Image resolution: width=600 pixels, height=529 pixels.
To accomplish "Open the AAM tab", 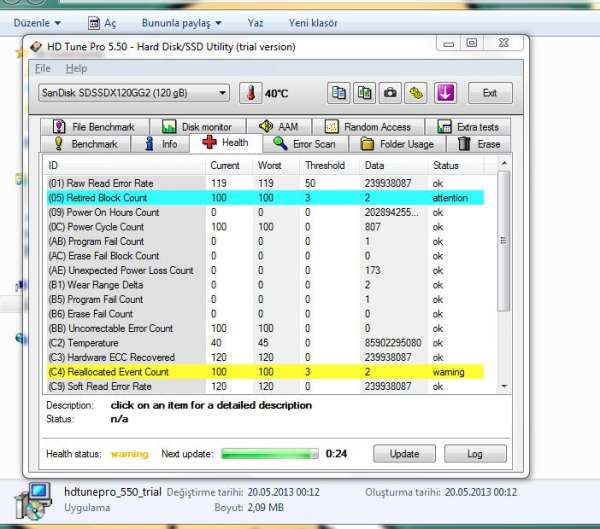I will pyautogui.click(x=279, y=127).
